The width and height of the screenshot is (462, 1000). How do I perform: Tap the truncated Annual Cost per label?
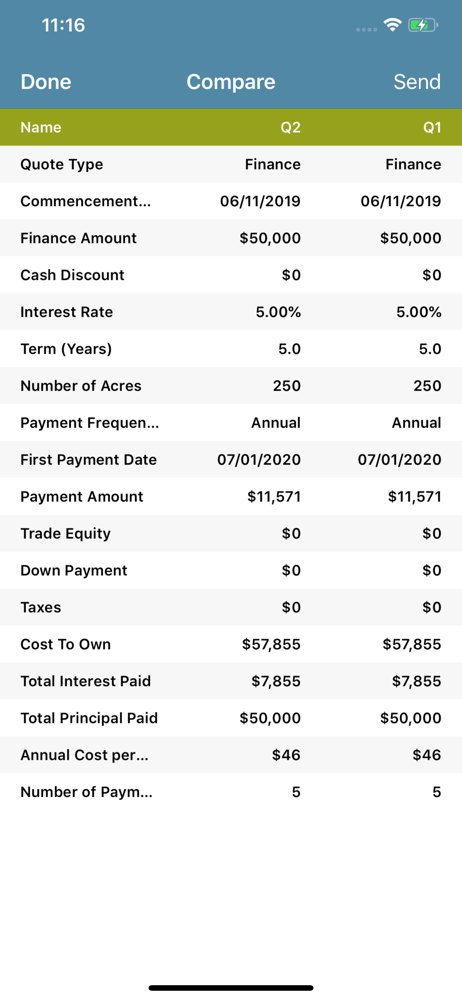(84, 756)
